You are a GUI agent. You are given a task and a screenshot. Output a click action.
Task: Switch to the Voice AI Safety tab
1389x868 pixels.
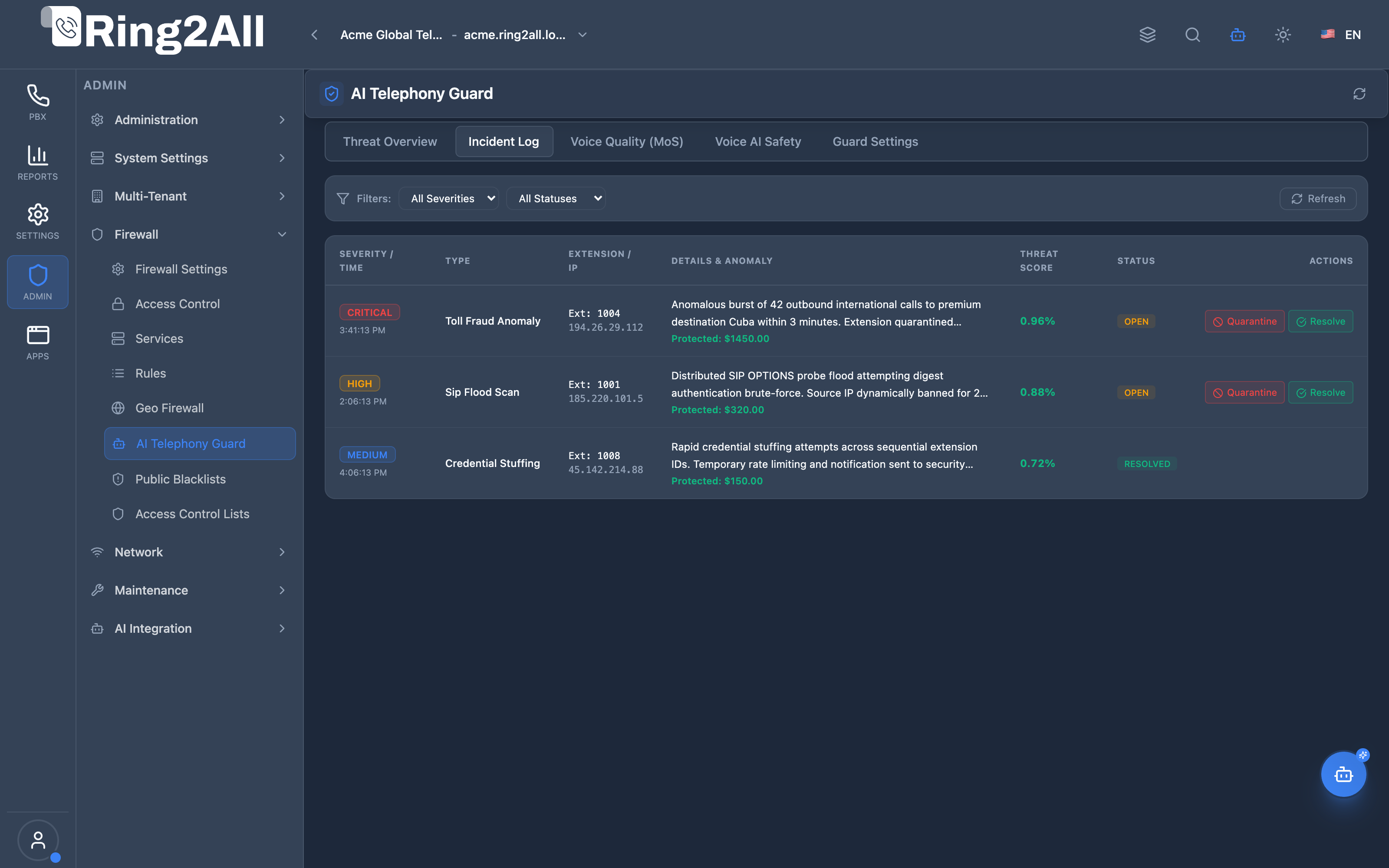click(757, 141)
